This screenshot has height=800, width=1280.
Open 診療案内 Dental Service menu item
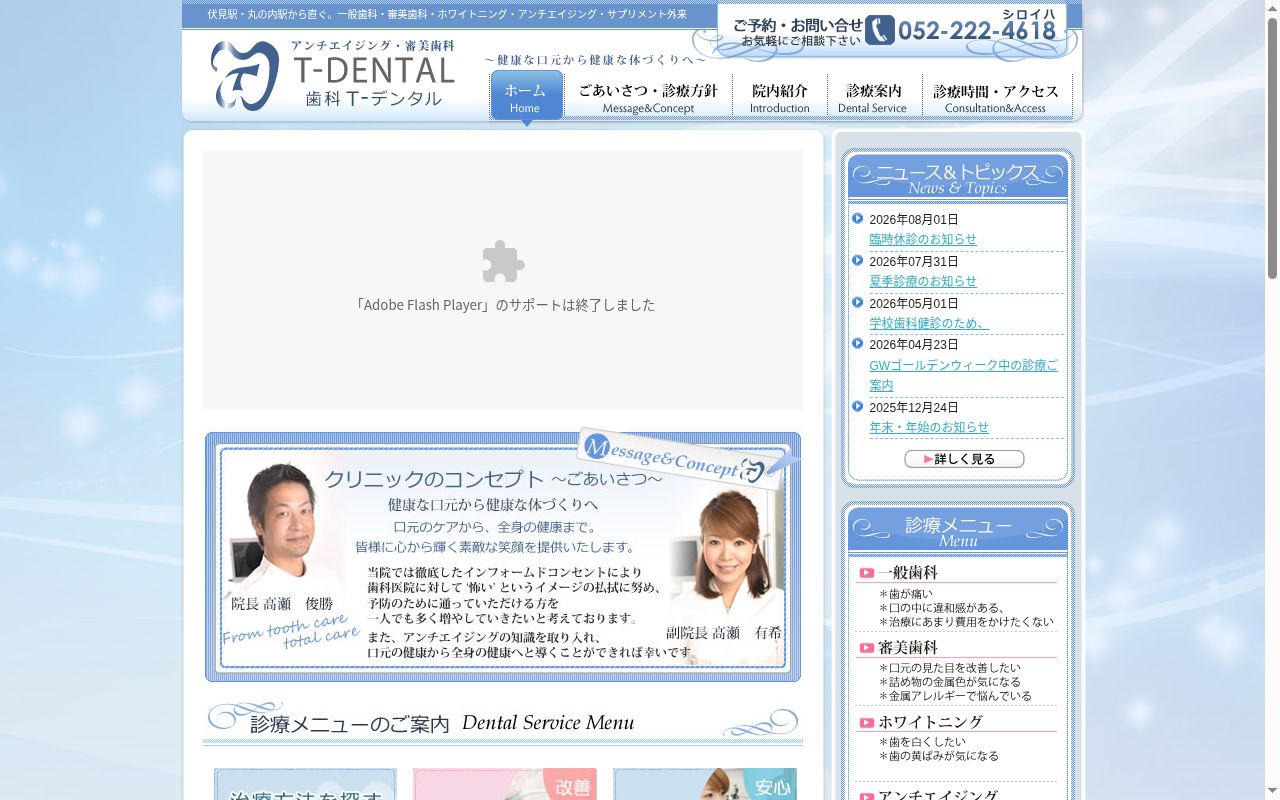874,97
